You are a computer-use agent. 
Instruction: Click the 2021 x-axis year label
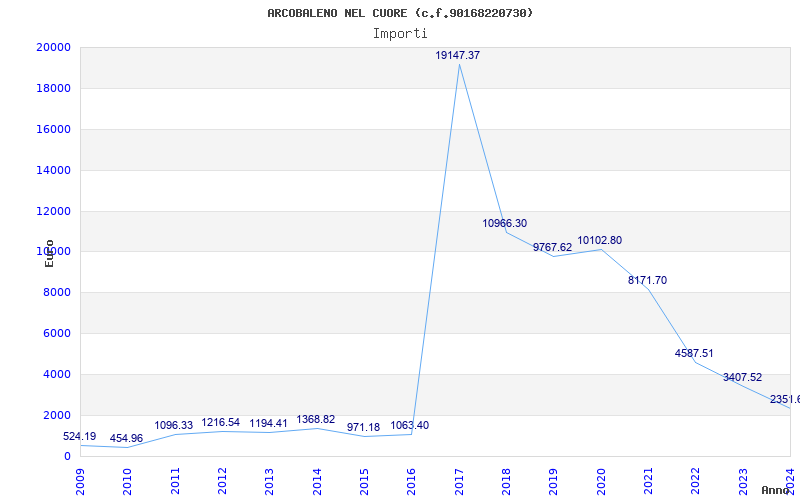coord(648,482)
